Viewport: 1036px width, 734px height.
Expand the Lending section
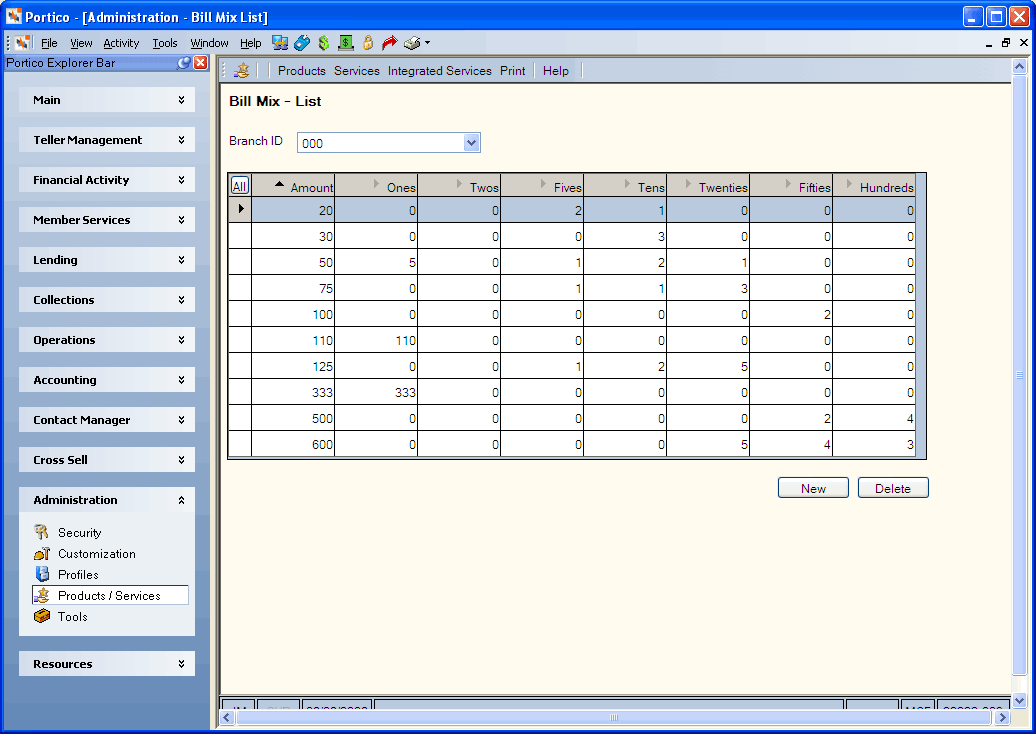click(x=107, y=260)
